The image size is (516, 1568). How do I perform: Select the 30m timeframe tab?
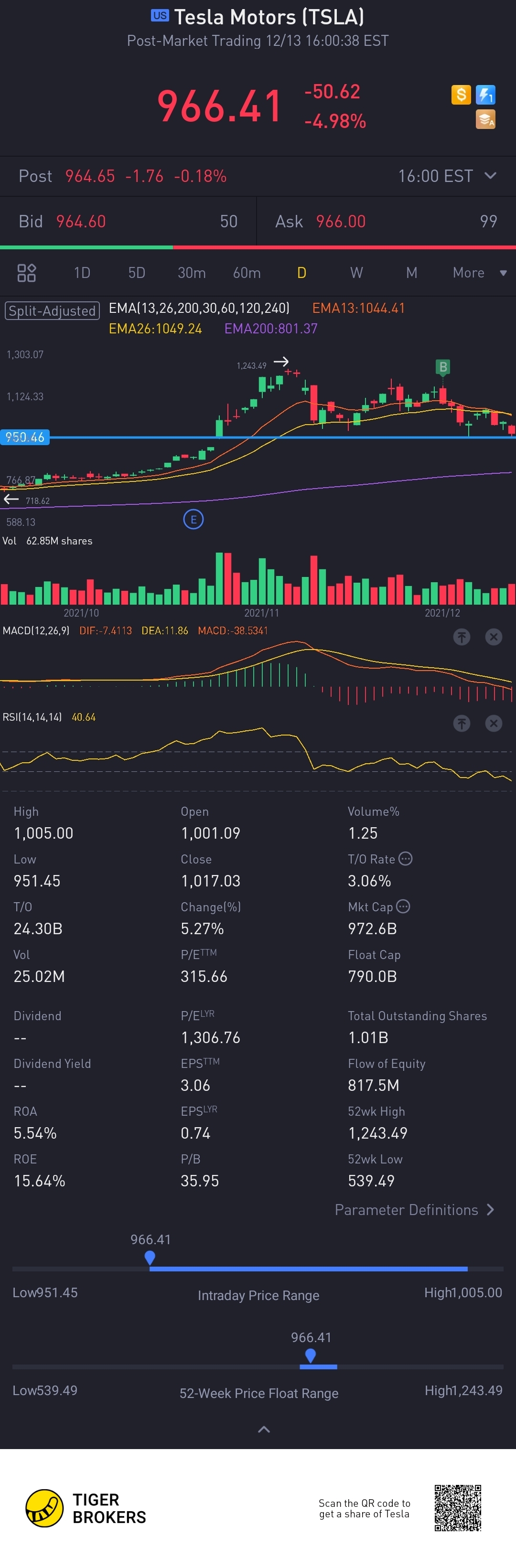[x=191, y=273]
